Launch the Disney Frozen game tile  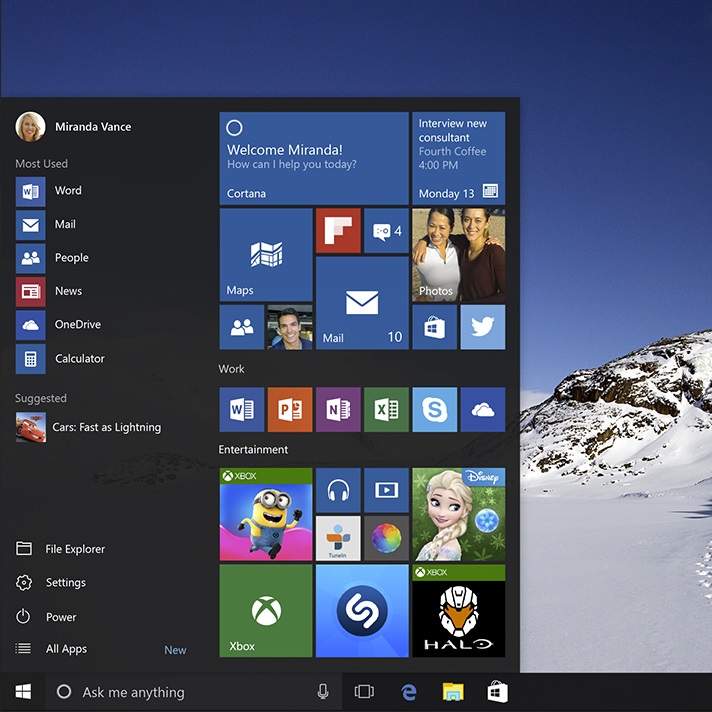coord(459,514)
